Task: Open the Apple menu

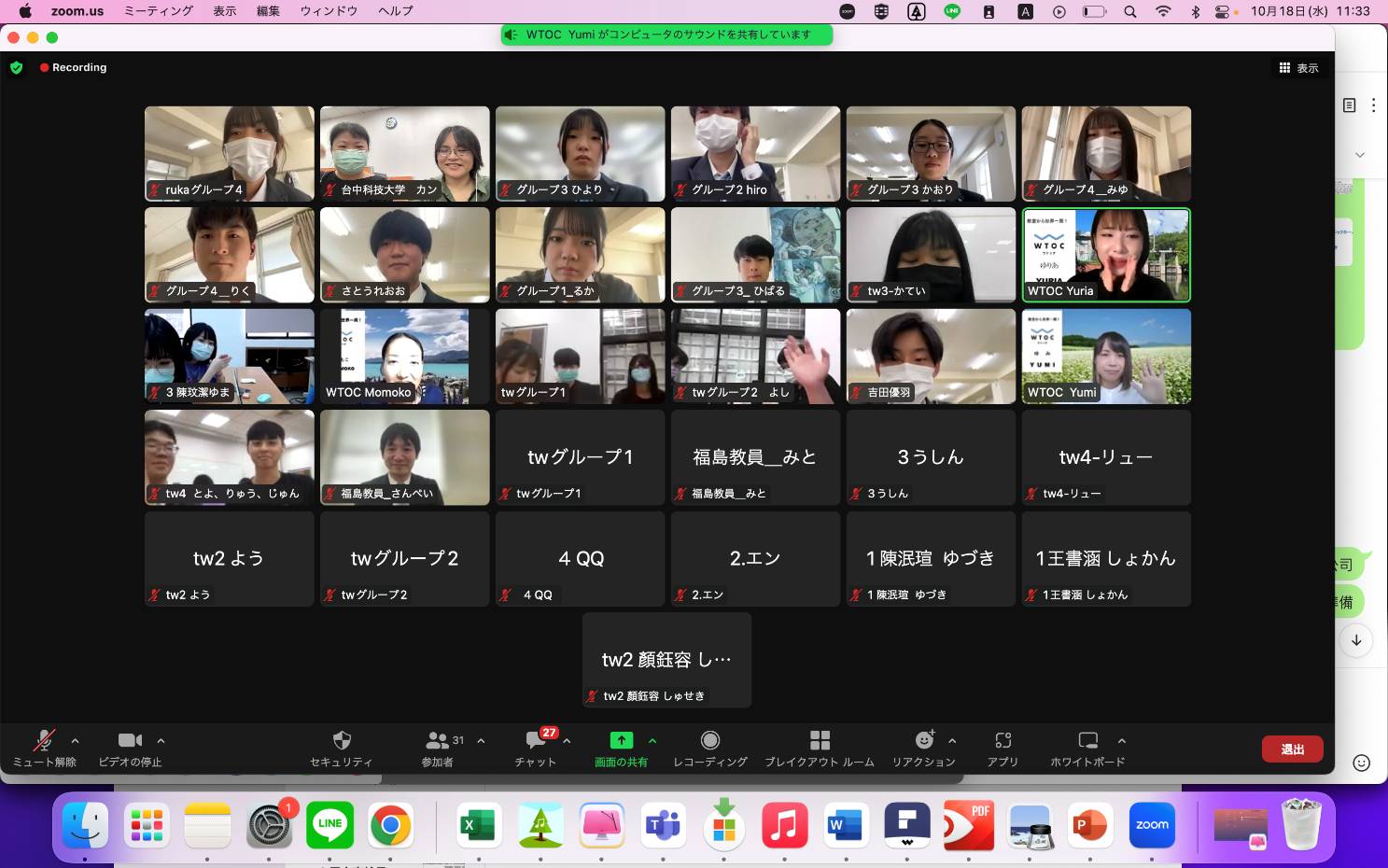Action: (x=25, y=11)
